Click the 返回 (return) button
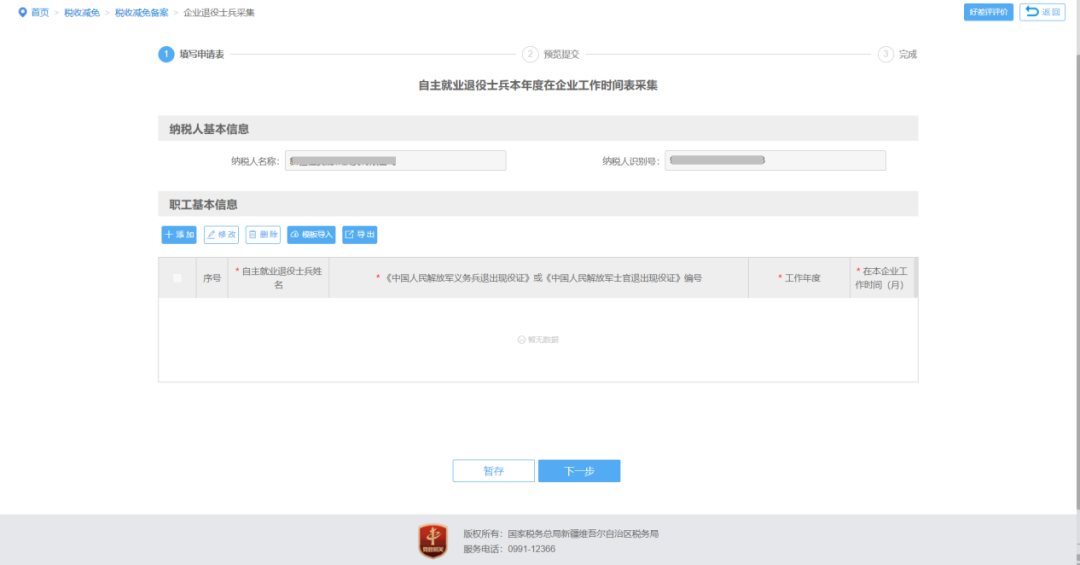The image size is (1080, 565). (1042, 12)
